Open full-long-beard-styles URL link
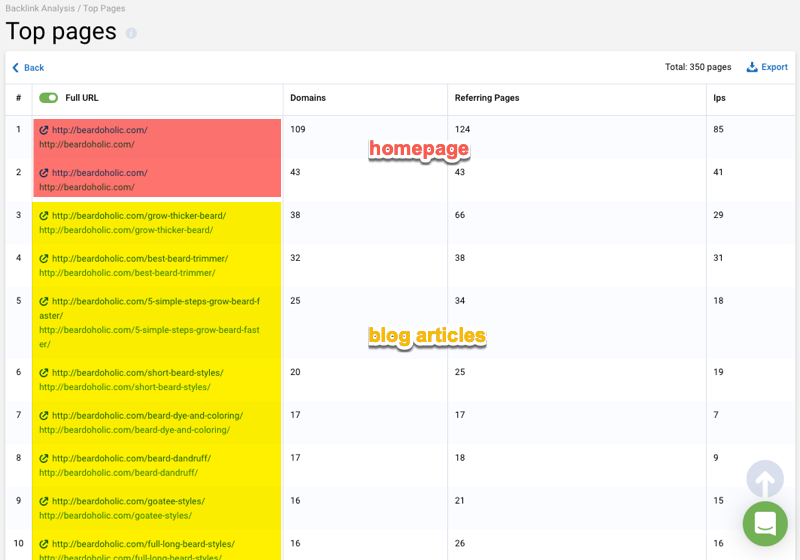 (143, 544)
